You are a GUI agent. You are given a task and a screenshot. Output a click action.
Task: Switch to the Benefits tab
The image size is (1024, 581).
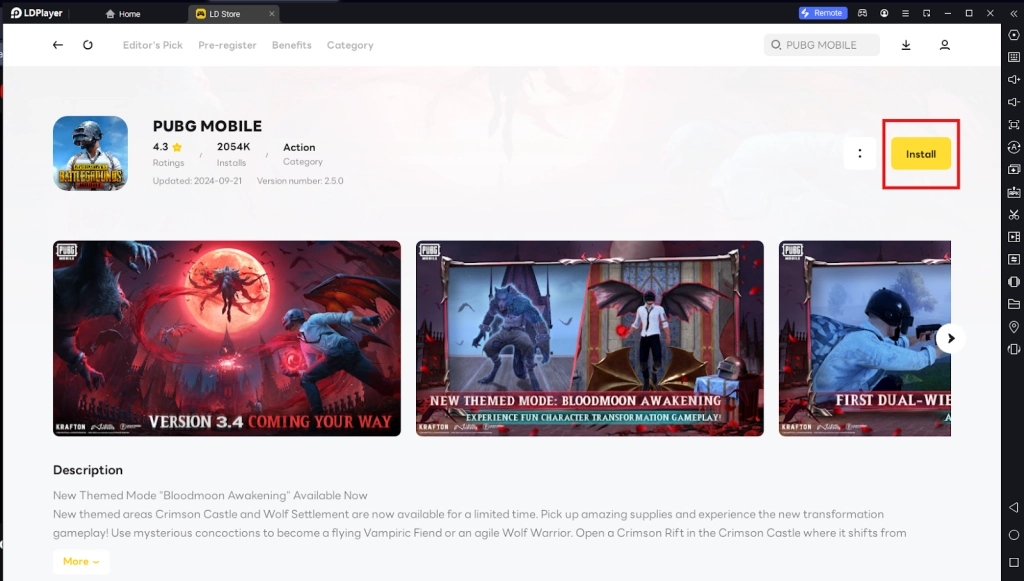(x=291, y=45)
